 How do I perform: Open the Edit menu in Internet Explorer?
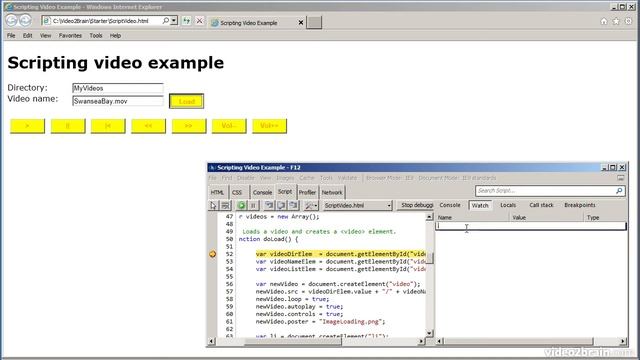pyautogui.click(x=27, y=36)
